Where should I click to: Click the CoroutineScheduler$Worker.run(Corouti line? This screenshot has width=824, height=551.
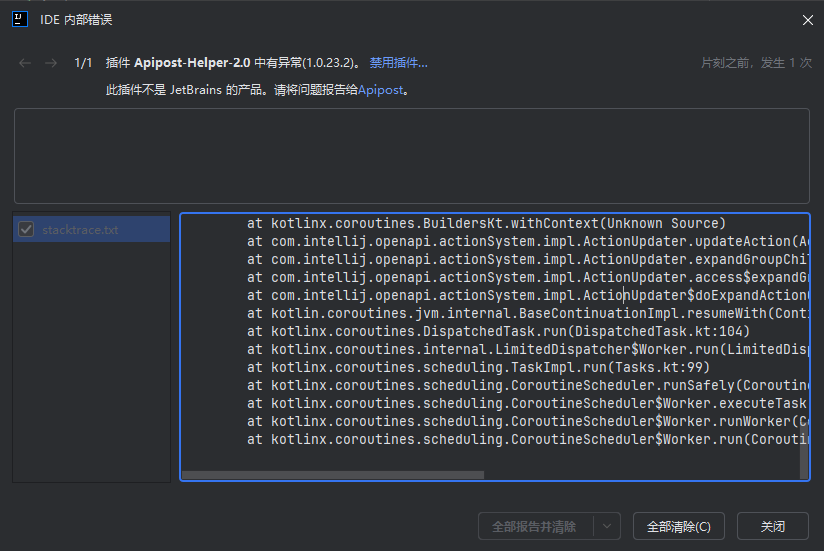[528, 439]
